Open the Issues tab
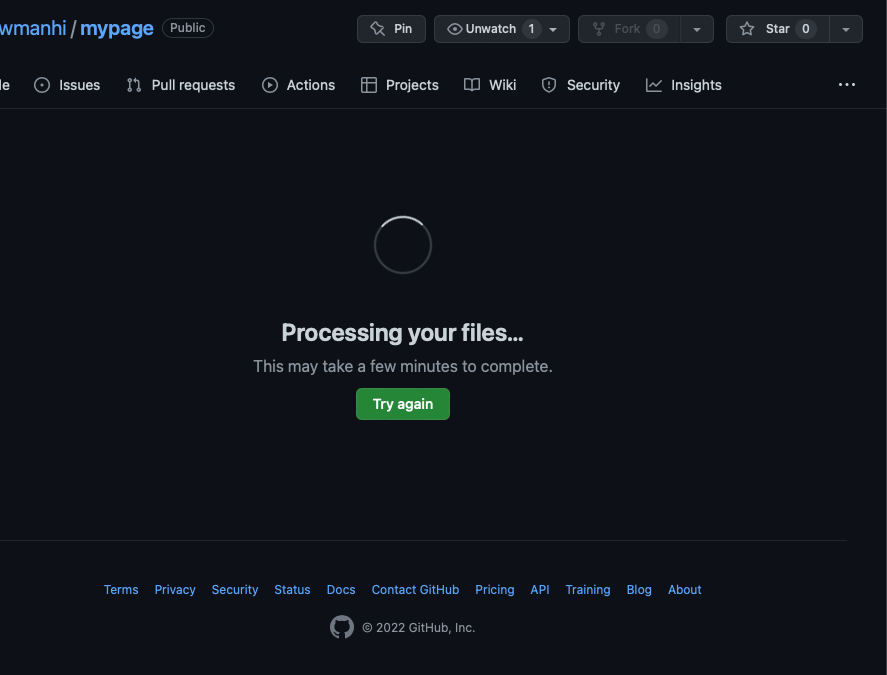The image size is (887, 675). [67, 85]
